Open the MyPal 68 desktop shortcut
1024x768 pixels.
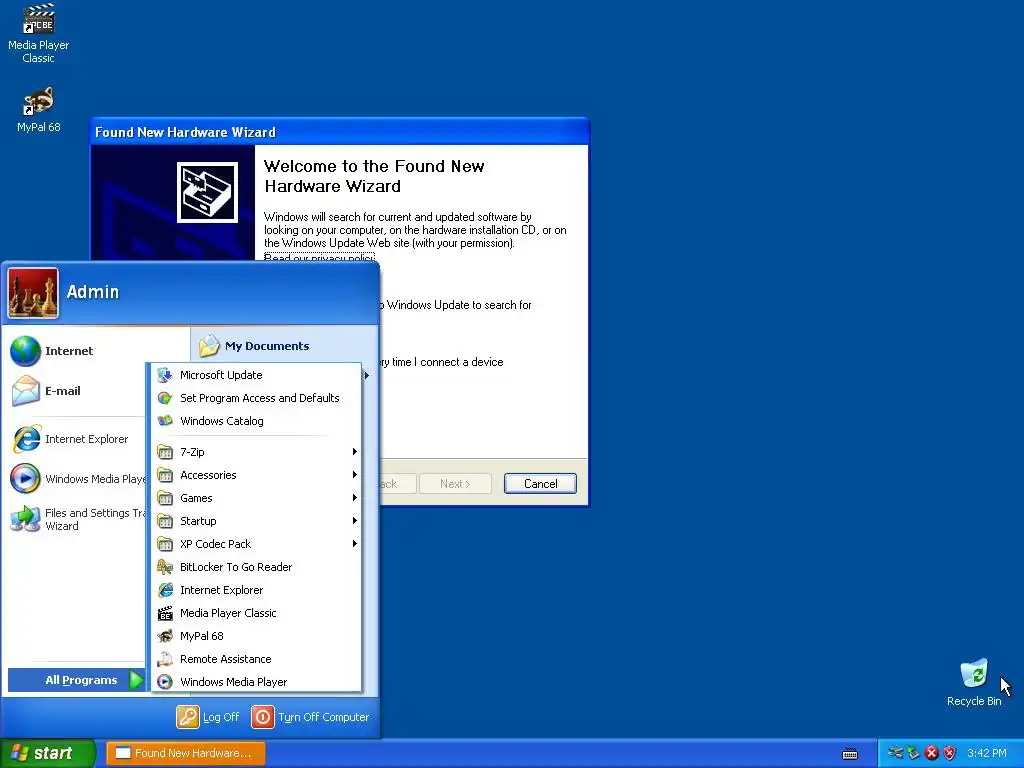pyautogui.click(x=39, y=102)
